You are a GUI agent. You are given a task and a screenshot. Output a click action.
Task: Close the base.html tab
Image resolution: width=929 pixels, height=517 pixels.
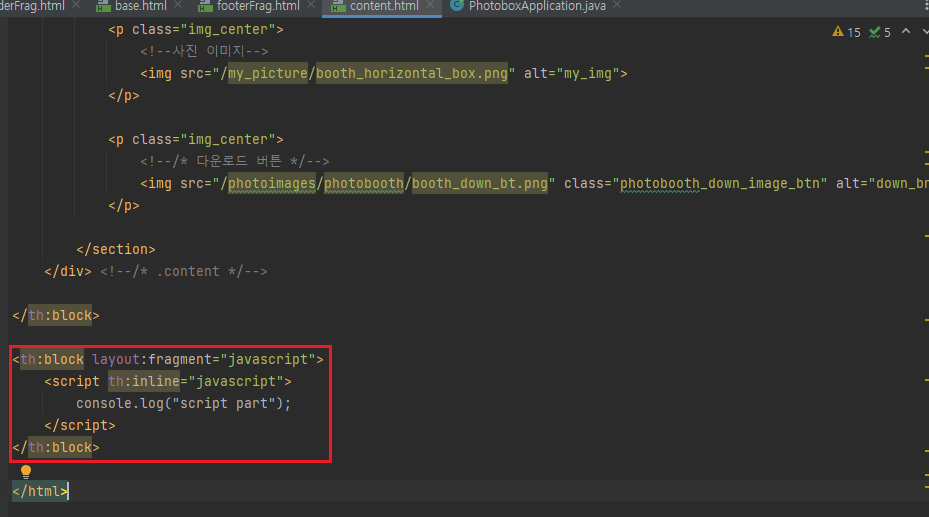coord(178,5)
